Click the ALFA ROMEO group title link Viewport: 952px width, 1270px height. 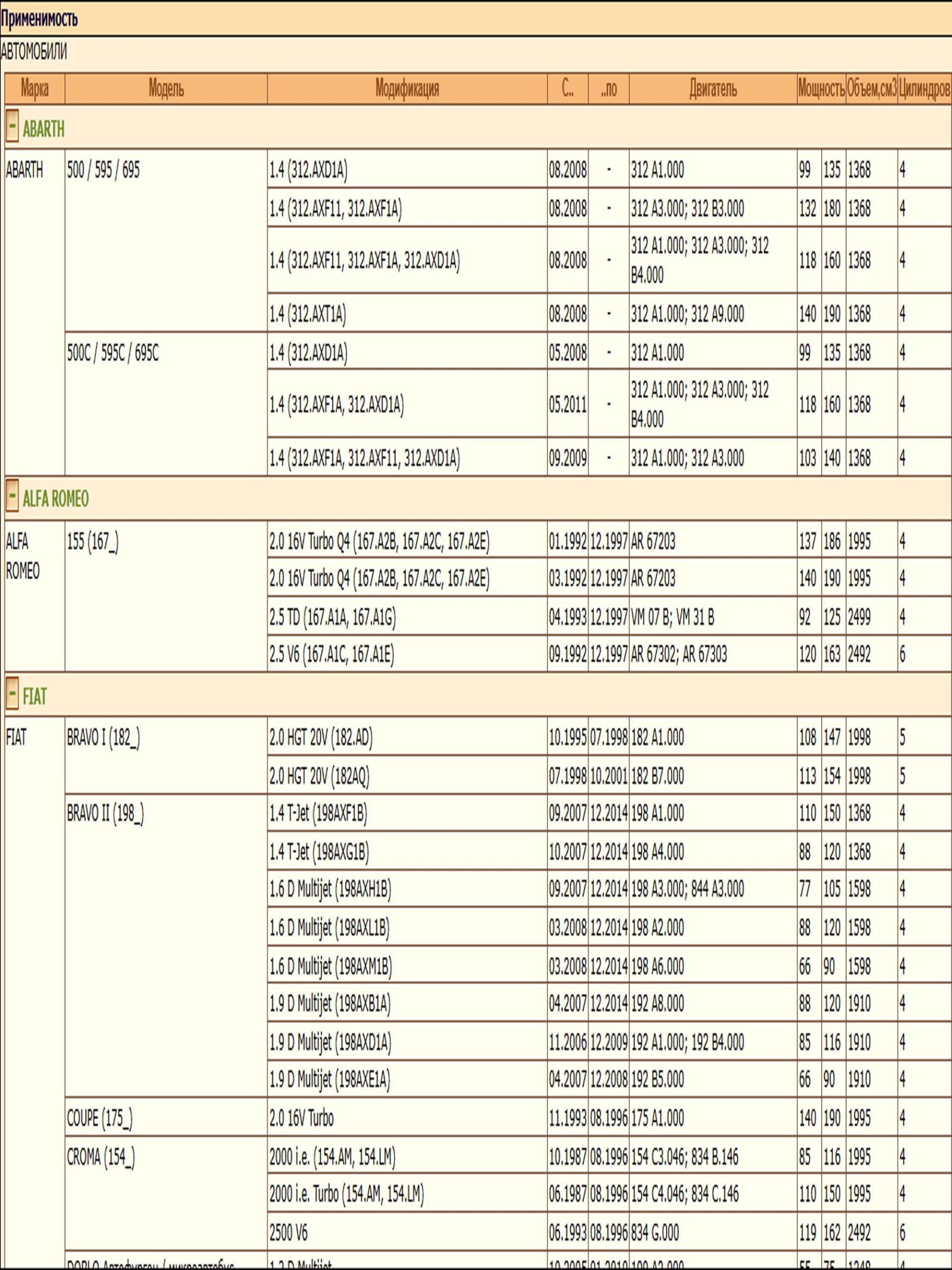pyautogui.click(x=56, y=499)
